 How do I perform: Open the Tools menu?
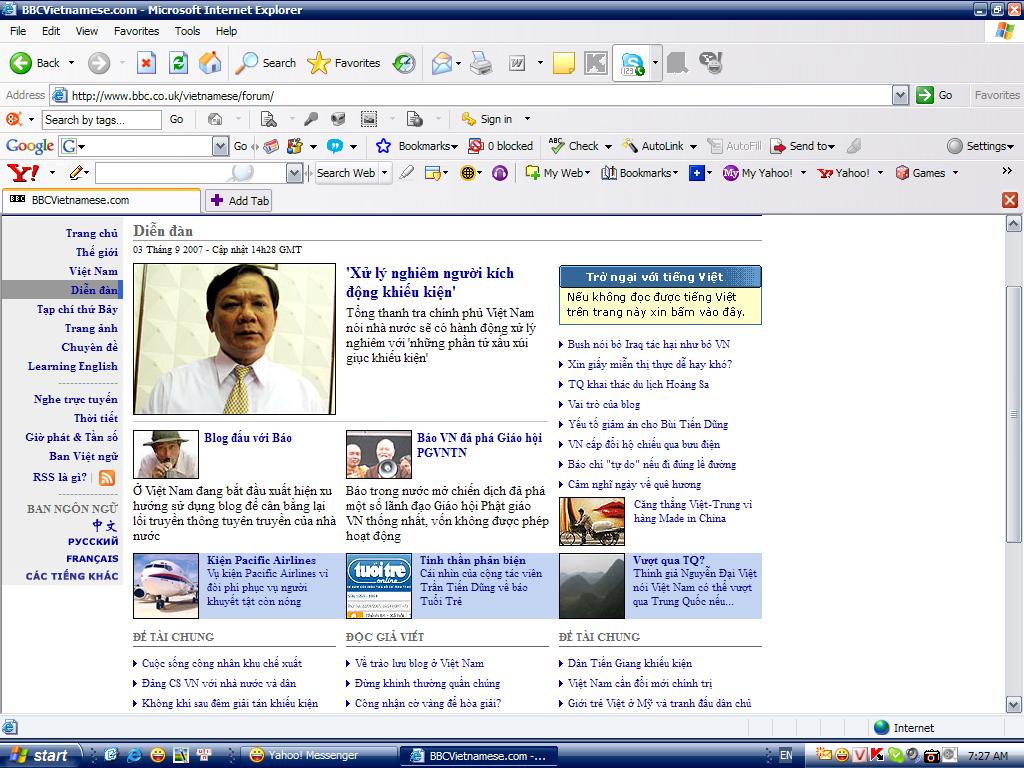tap(187, 31)
